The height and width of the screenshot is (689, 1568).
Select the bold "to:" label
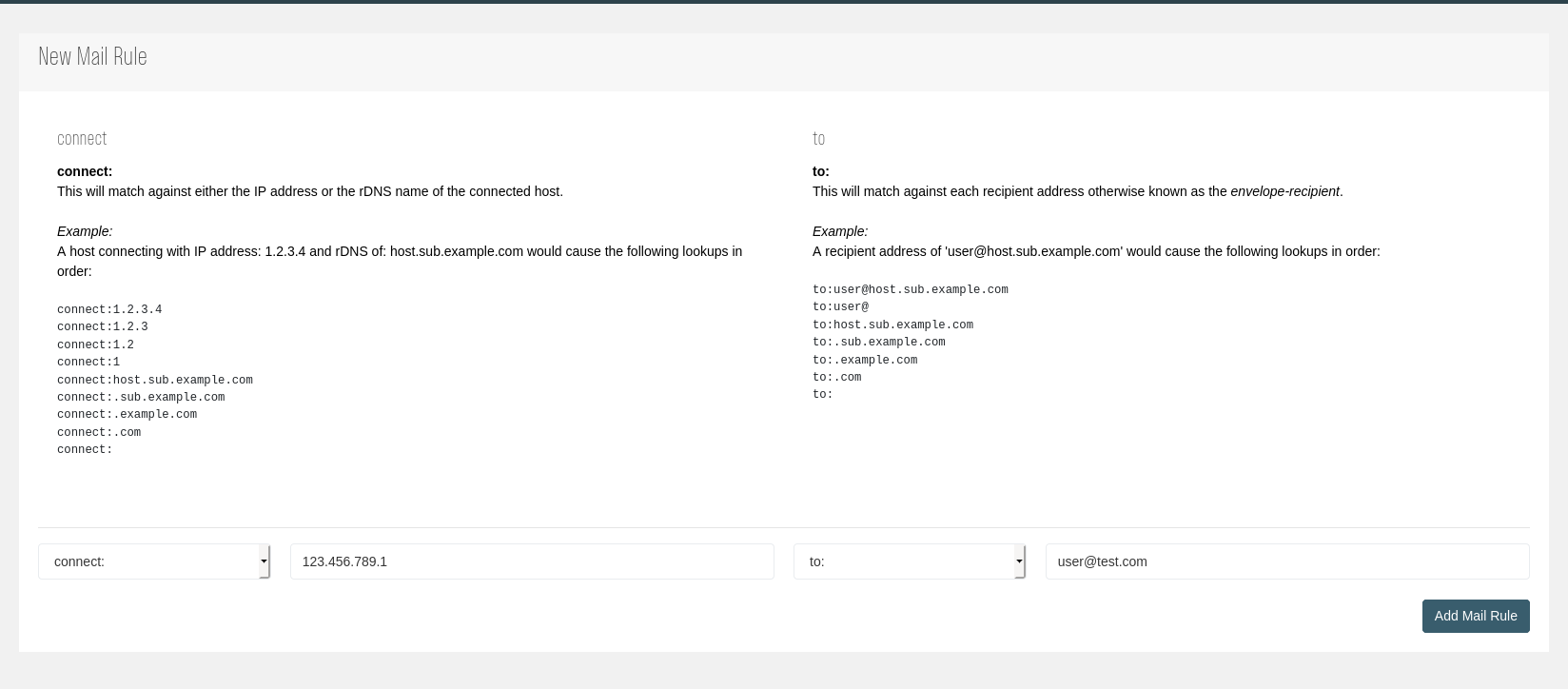pos(820,171)
